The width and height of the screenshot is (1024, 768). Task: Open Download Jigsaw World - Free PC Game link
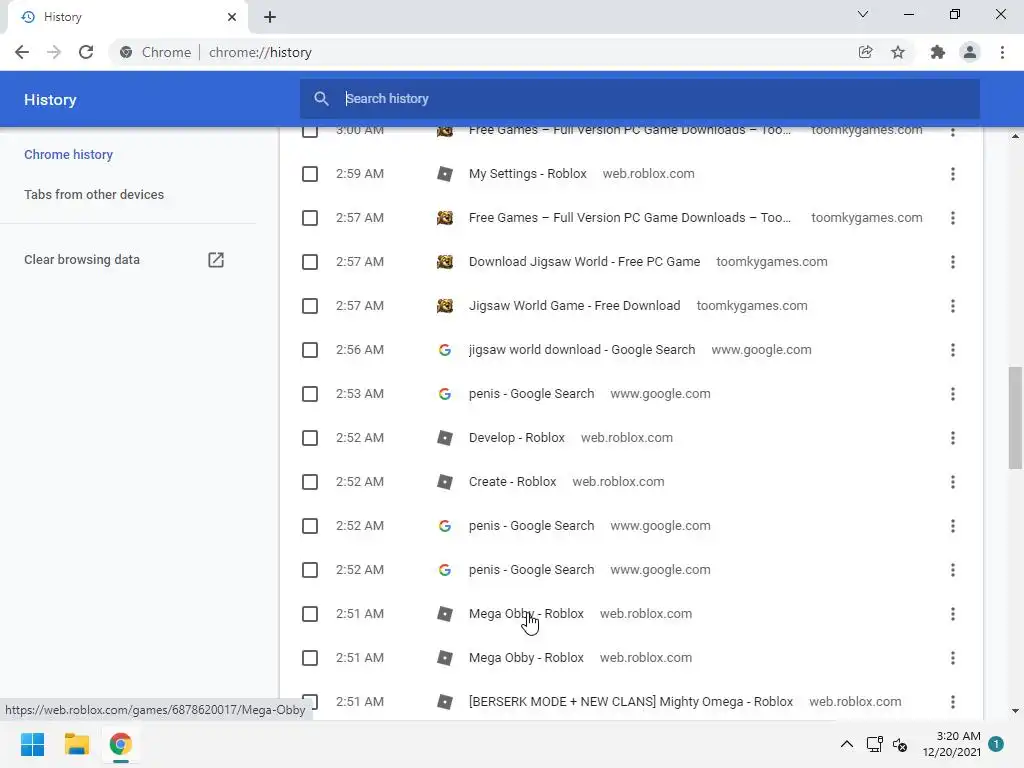[584, 262]
